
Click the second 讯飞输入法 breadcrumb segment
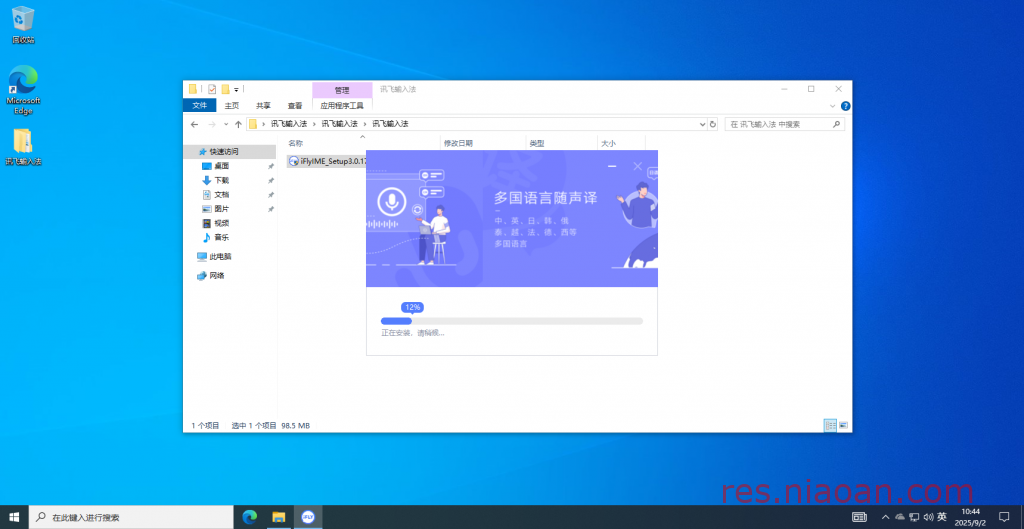pyautogui.click(x=339, y=124)
